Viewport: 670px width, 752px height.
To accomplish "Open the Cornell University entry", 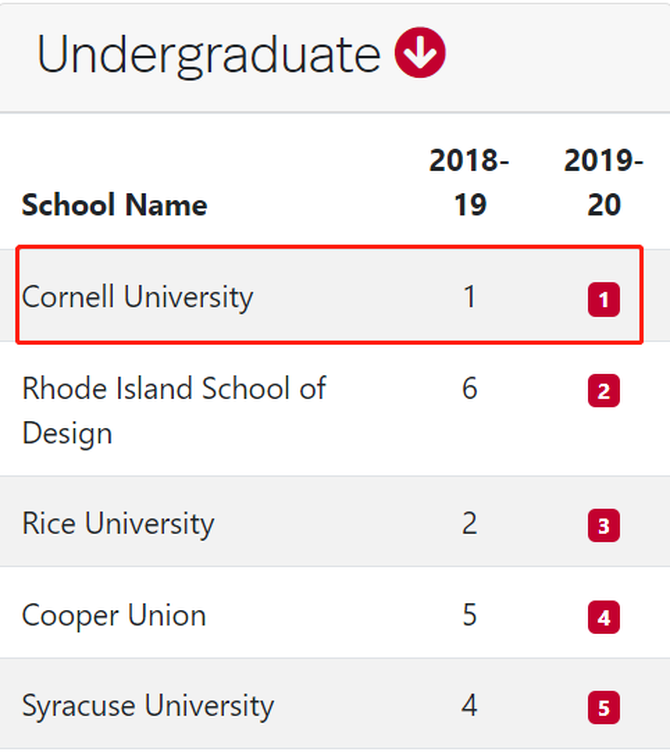I will pos(137,297).
